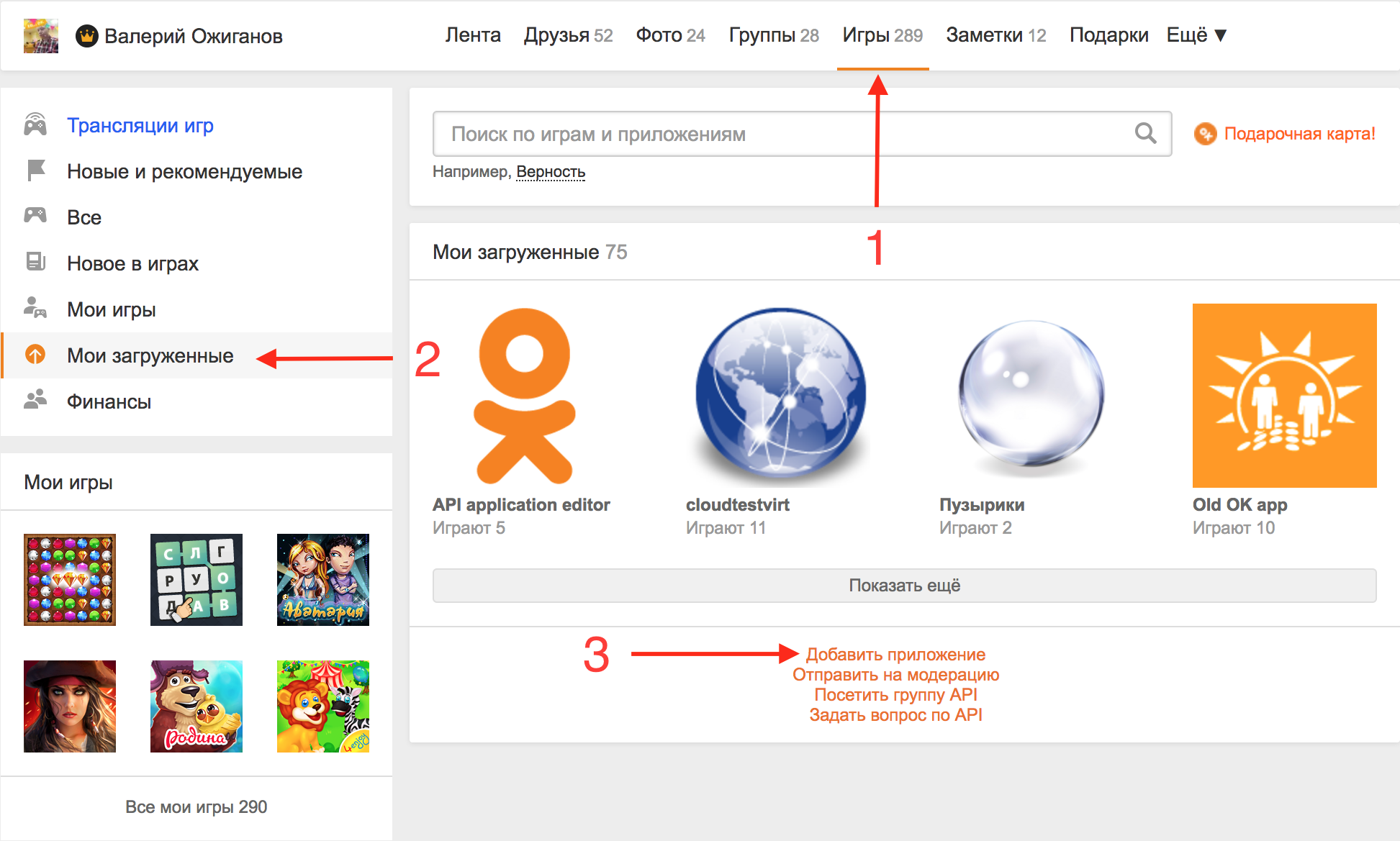Select the Игры 289 tab

[x=883, y=35]
